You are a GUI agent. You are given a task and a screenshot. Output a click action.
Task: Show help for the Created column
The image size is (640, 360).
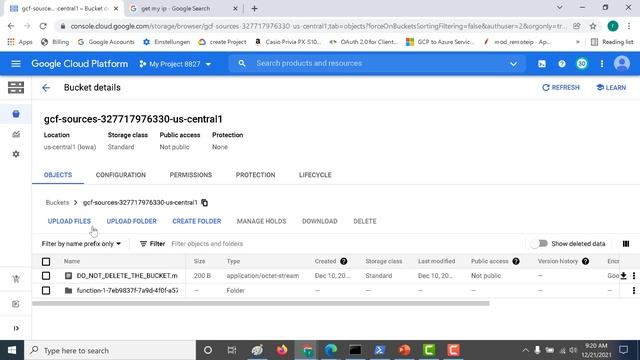tap(344, 261)
